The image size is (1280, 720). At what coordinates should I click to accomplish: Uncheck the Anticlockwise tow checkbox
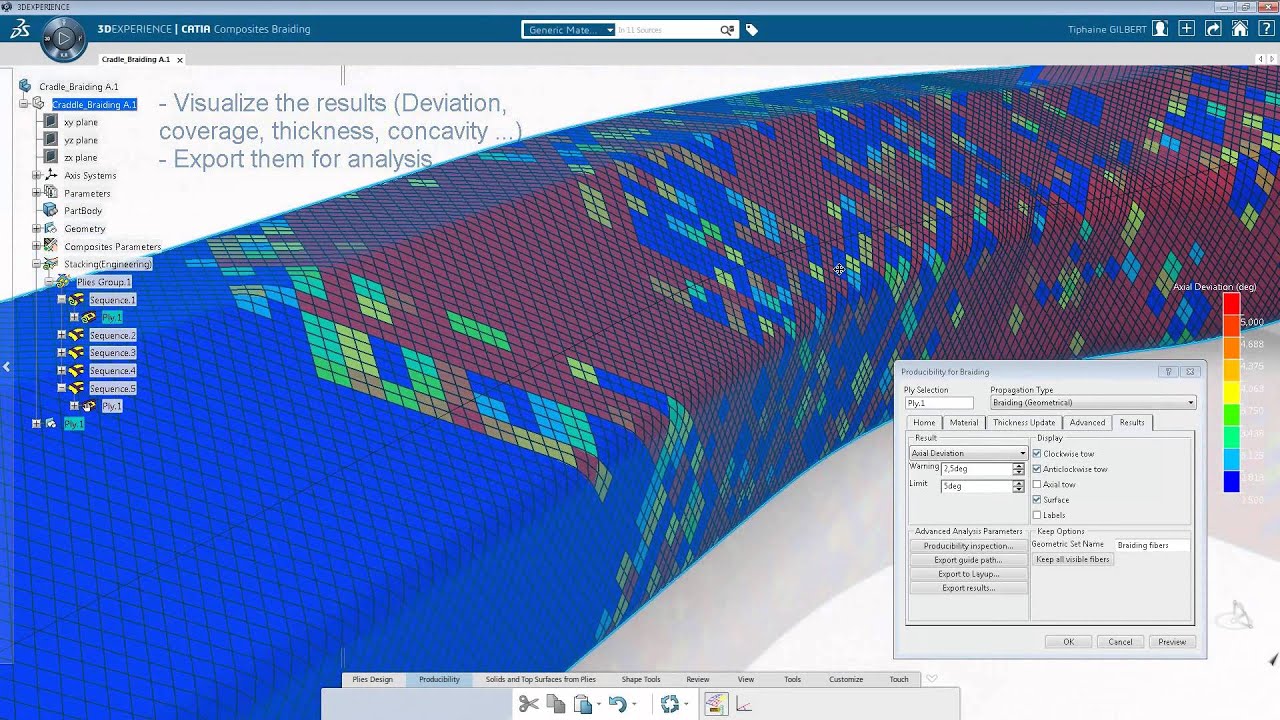pyautogui.click(x=1037, y=468)
